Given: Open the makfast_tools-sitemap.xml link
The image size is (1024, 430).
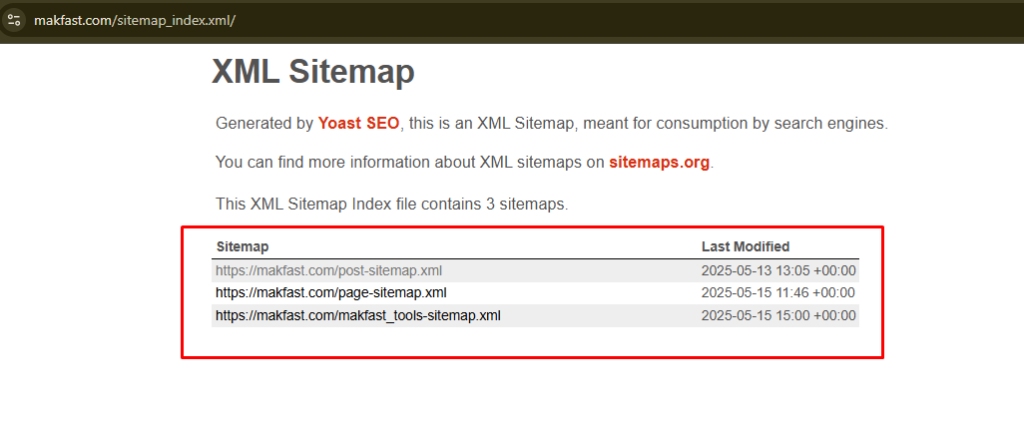Looking at the screenshot, I should click(x=358, y=316).
